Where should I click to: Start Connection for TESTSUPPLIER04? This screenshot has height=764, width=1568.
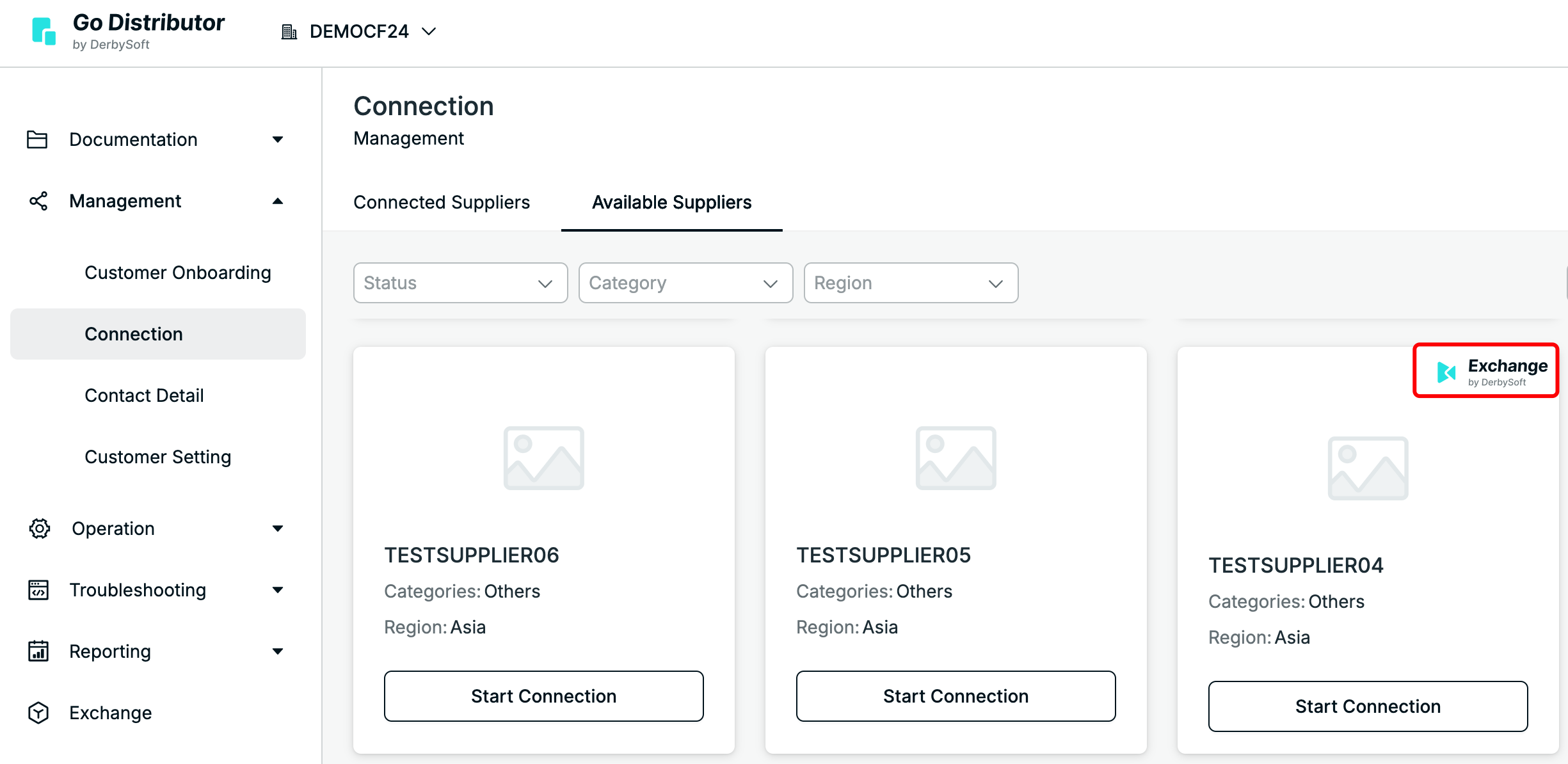(x=1368, y=706)
